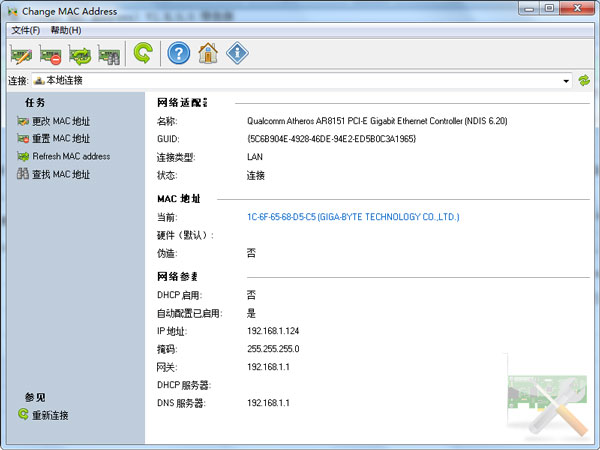Image resolution: width=600 pixels, height=450 pixels.
Task: Select the 本地连接 connection combo box
Action: (302, 81)
